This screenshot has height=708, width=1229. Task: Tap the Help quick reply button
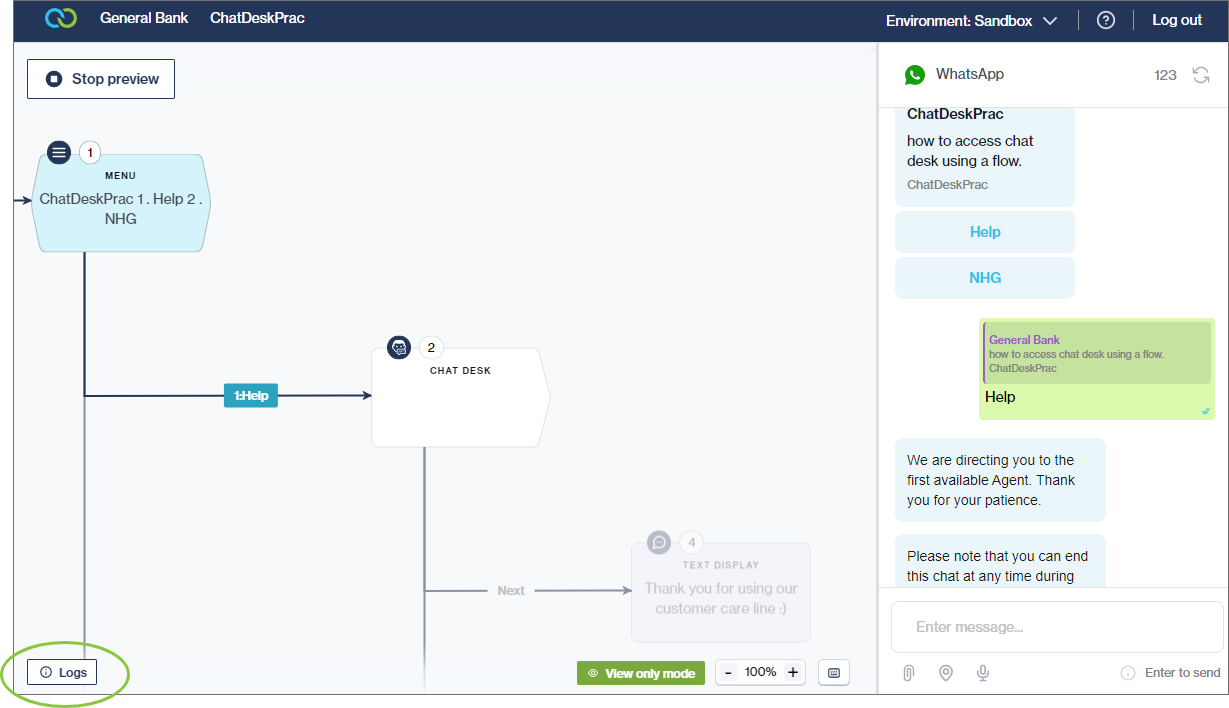[984, 231]
